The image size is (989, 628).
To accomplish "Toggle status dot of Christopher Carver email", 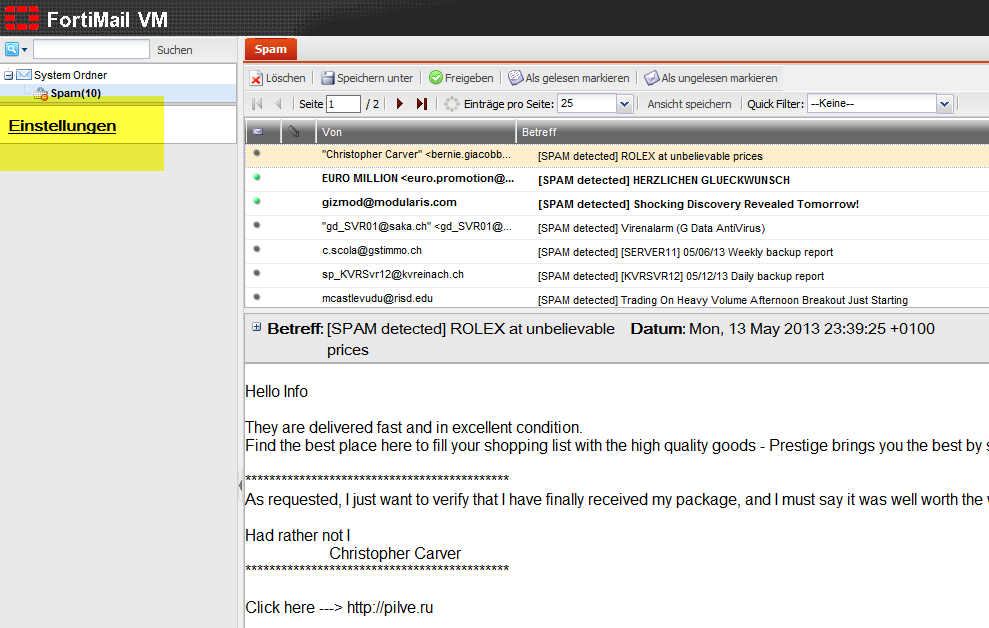I will coord(257,153).
